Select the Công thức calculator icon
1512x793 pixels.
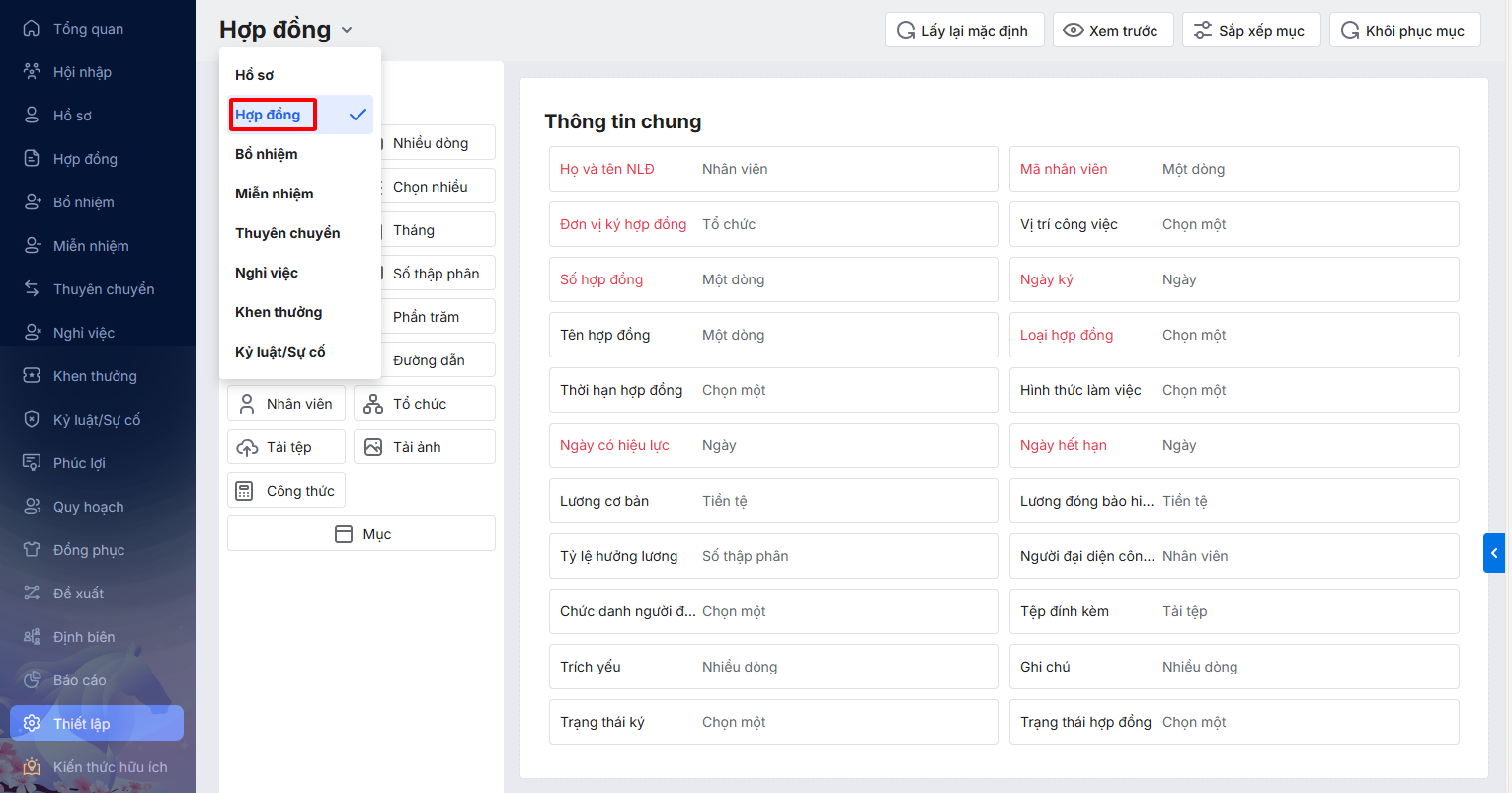tap(244, 491)
